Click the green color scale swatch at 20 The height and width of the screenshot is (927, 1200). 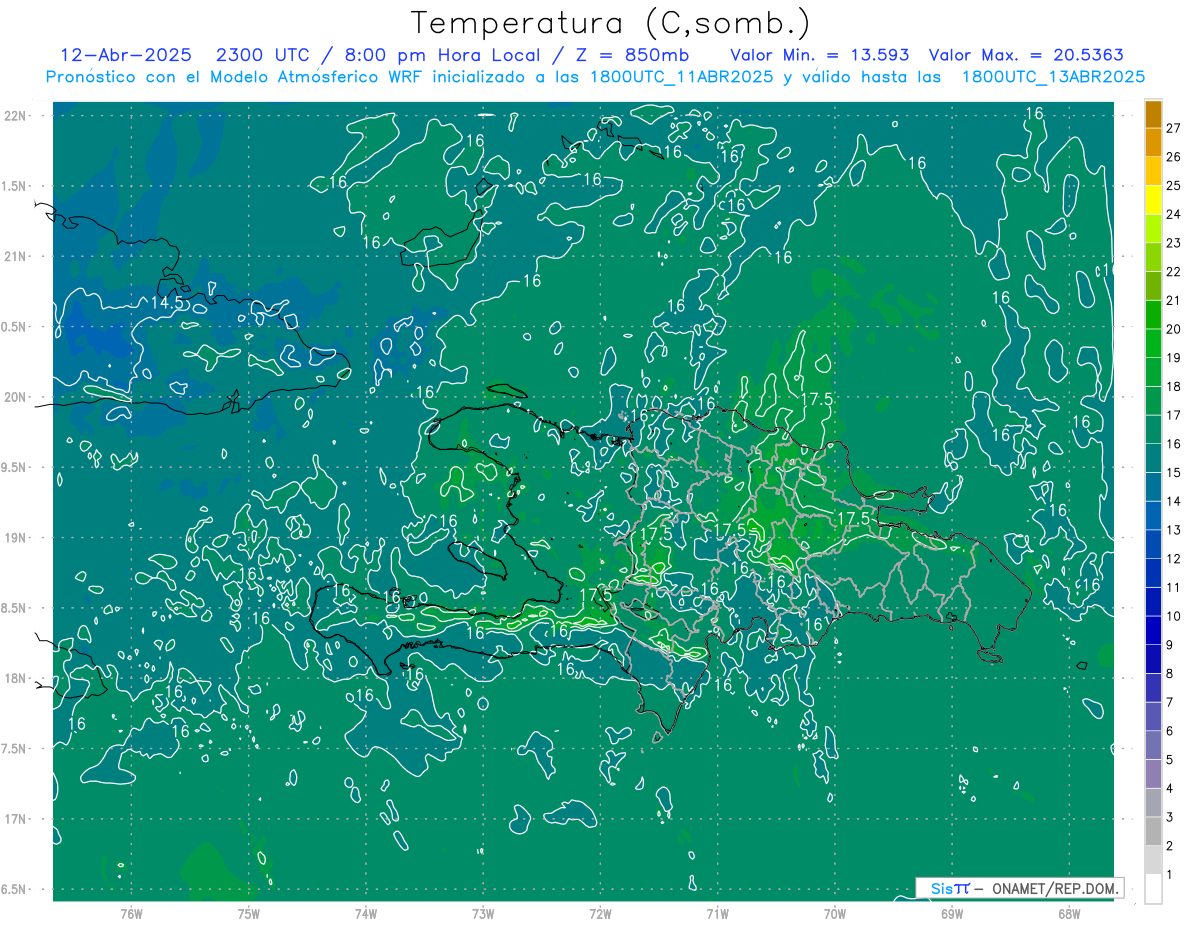click(x=1153, y=315)
